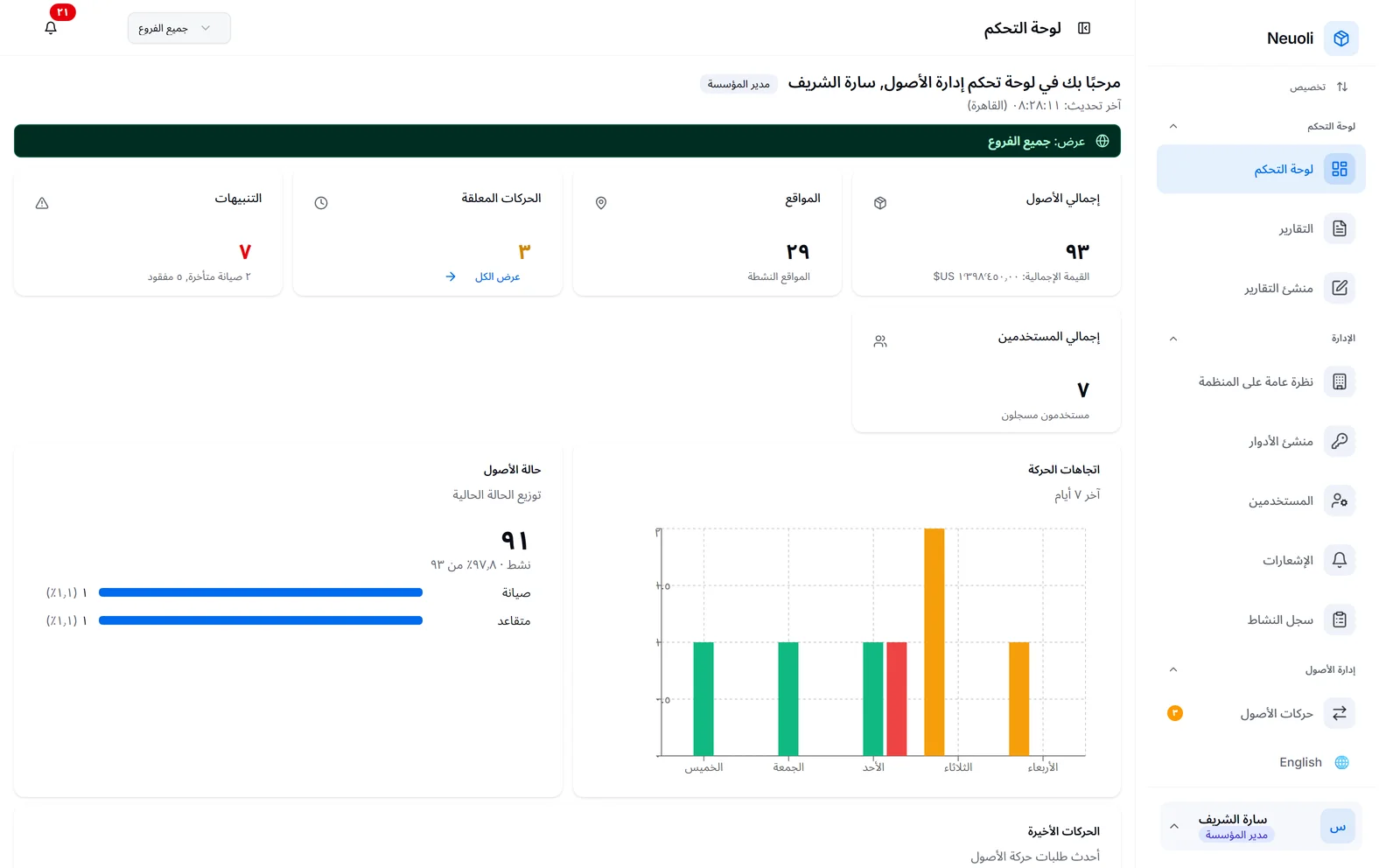Click the متقاعد progress bar

click(x=261, y=620)
